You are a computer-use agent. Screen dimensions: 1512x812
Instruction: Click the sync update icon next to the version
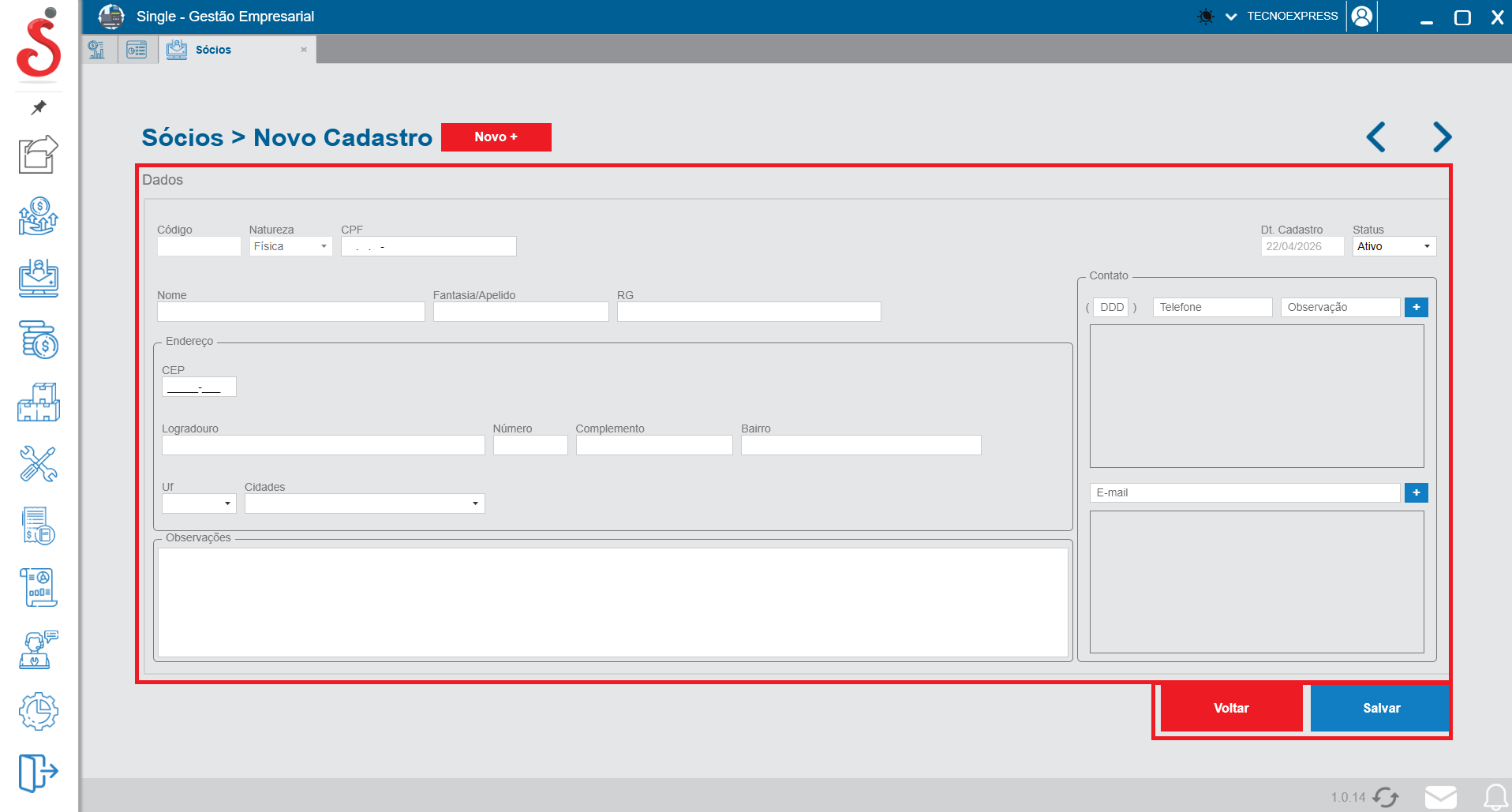coord(1386,797)
